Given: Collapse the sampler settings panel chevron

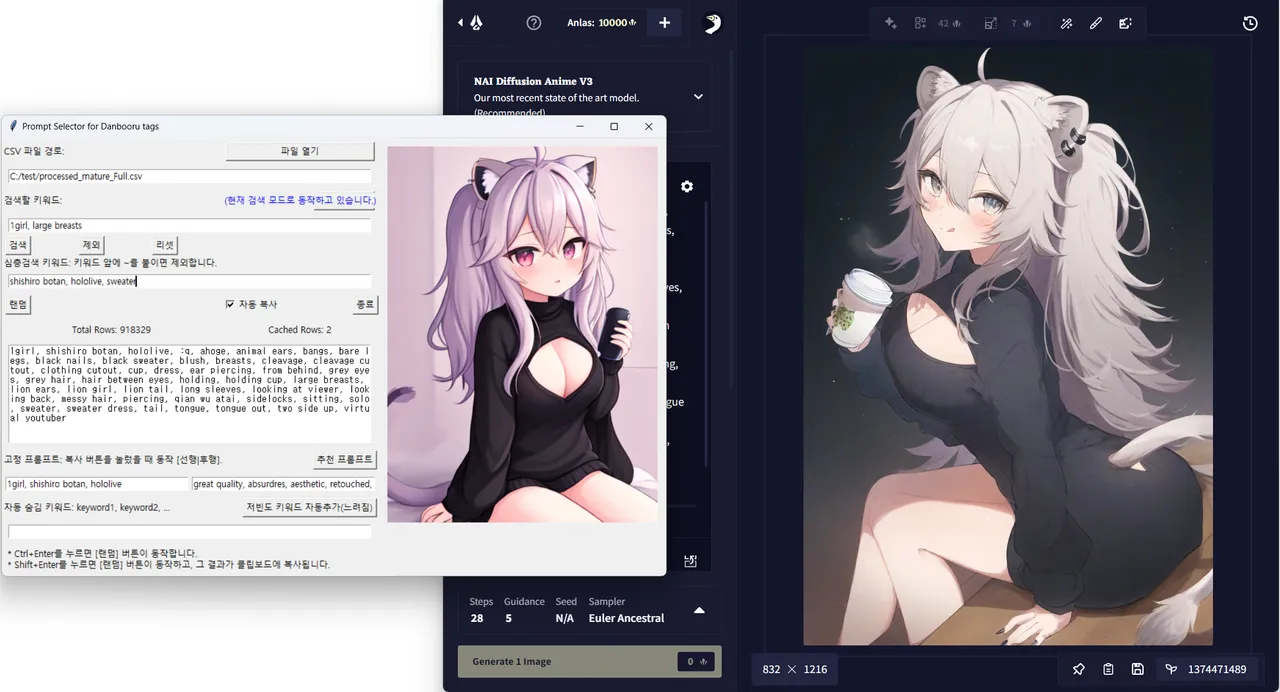Looking at the screenshot, I should tap(699, 609).
